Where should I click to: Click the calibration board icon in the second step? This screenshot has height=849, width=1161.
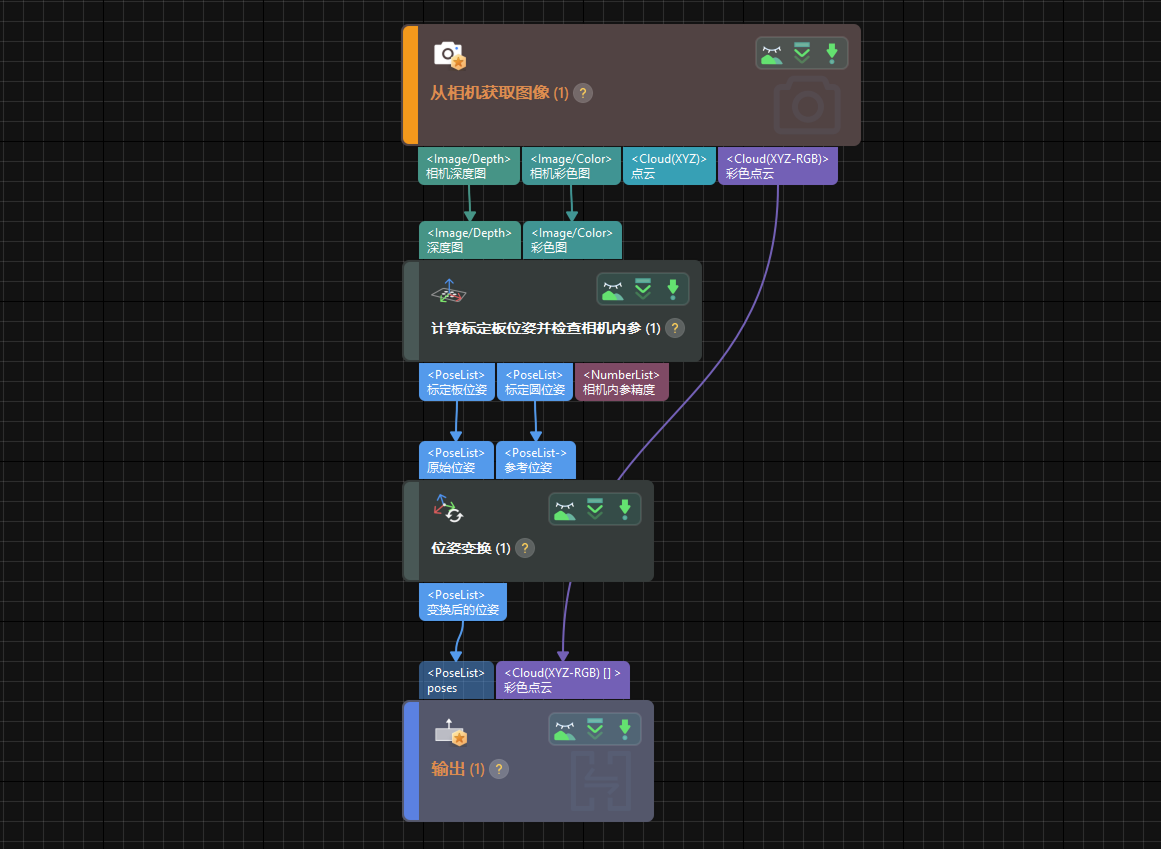click(x=449, y=291)
